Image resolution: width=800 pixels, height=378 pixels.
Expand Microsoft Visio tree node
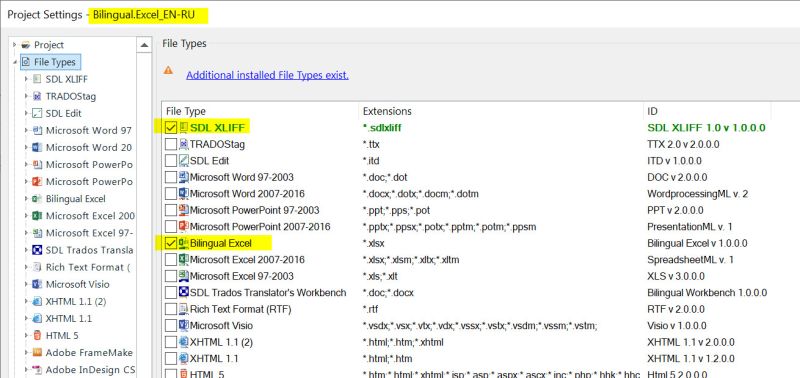[x=26, y=284]
